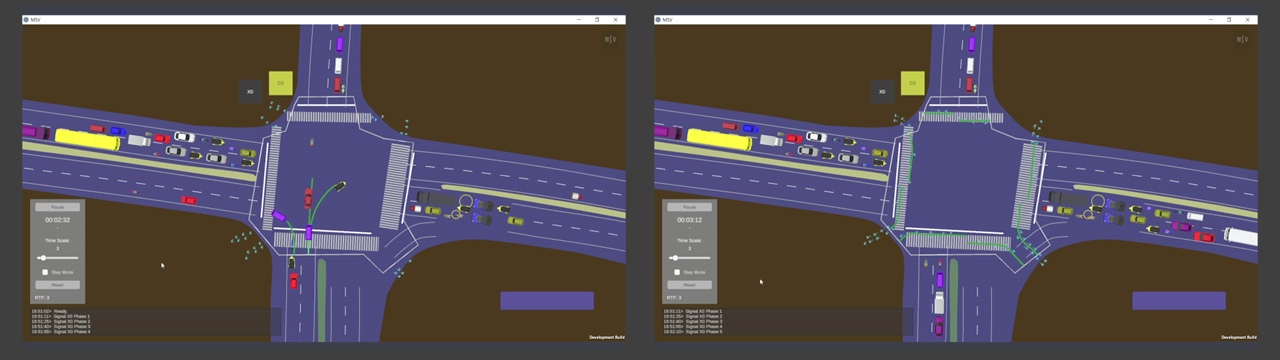The image size is (1280, 360).
Task: Enable Step Mode checkbox in the 00:02:32 panel
Action: (x=45, y=272)
